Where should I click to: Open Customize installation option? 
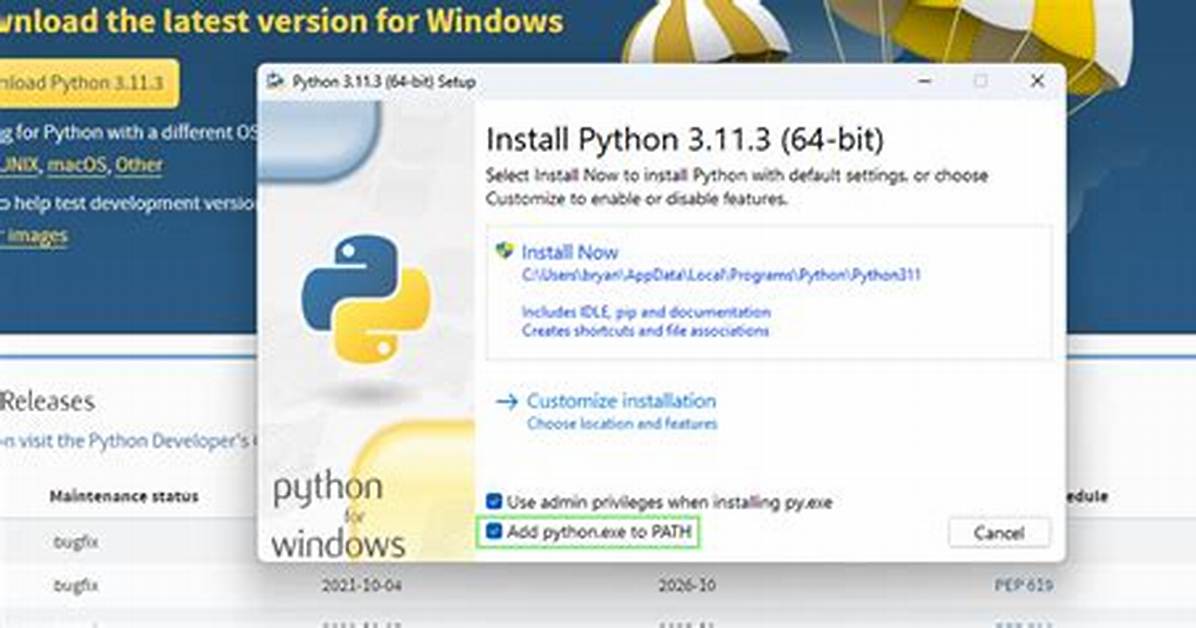click(x=621, y=401)
